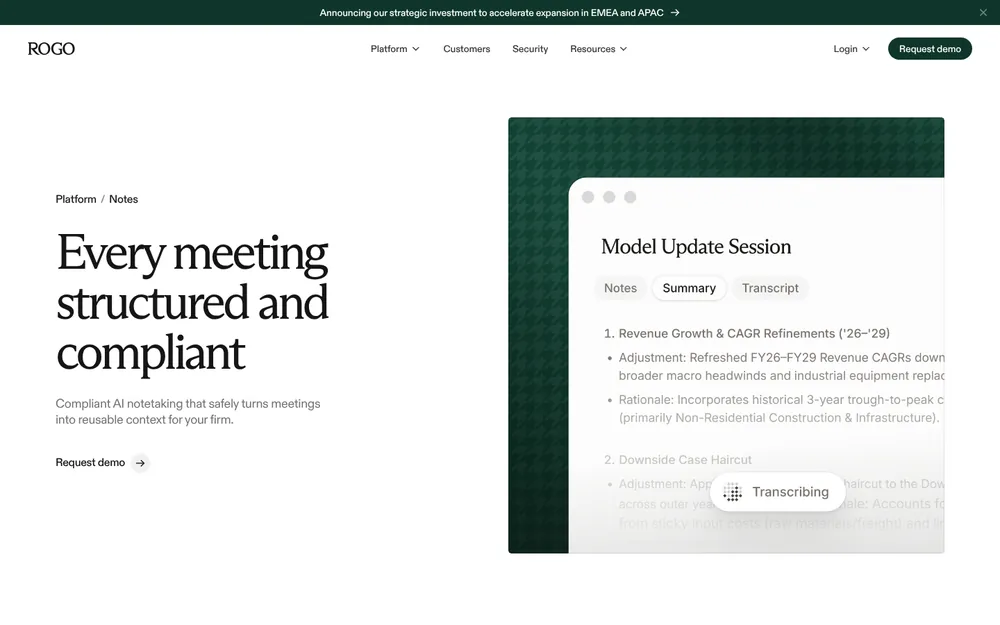
Task: Click the Request demo text link in hero
Action: pos(90,462)
